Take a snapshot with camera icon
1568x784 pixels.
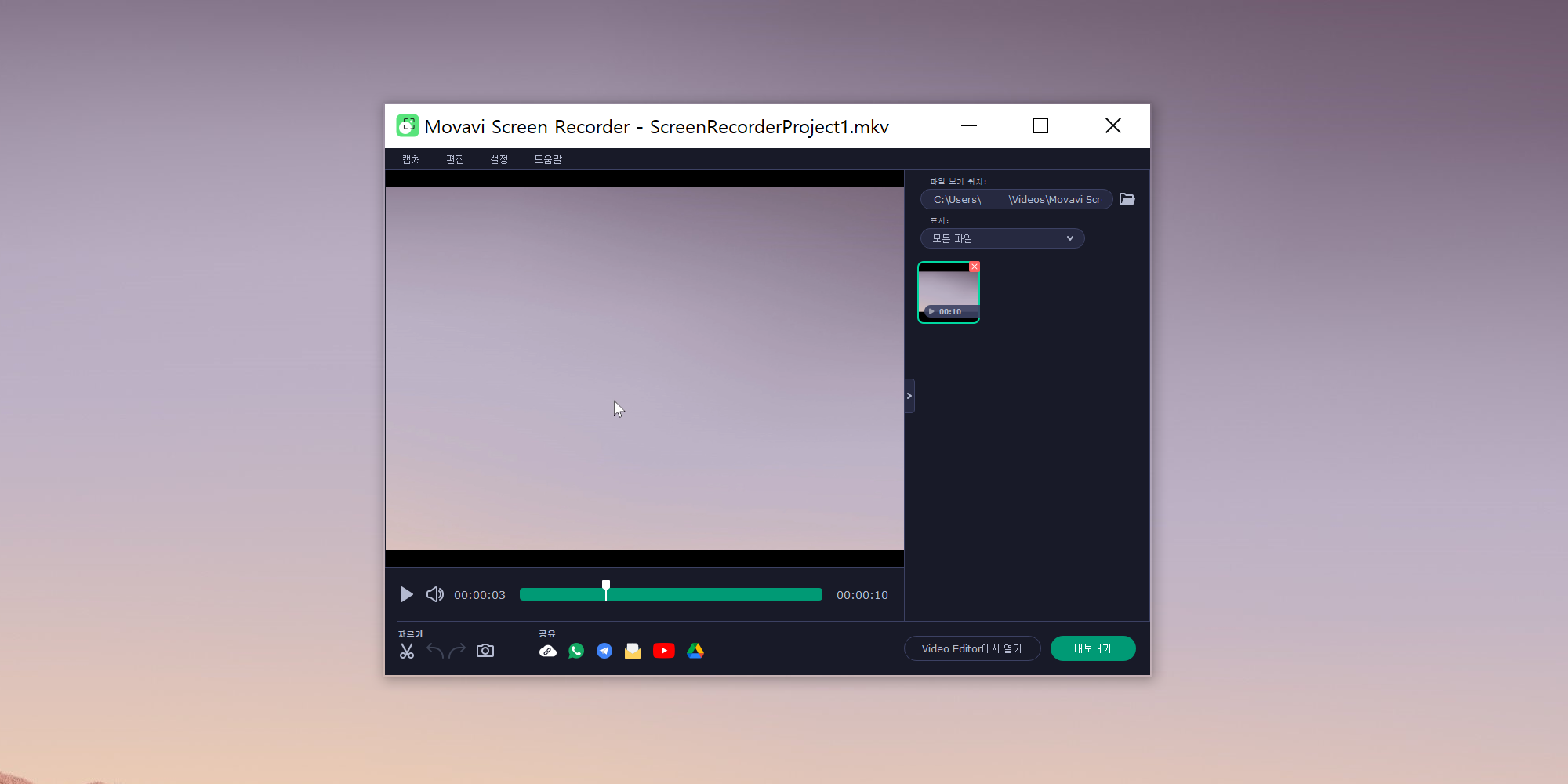pyautogui.click(x=485, y=651)
